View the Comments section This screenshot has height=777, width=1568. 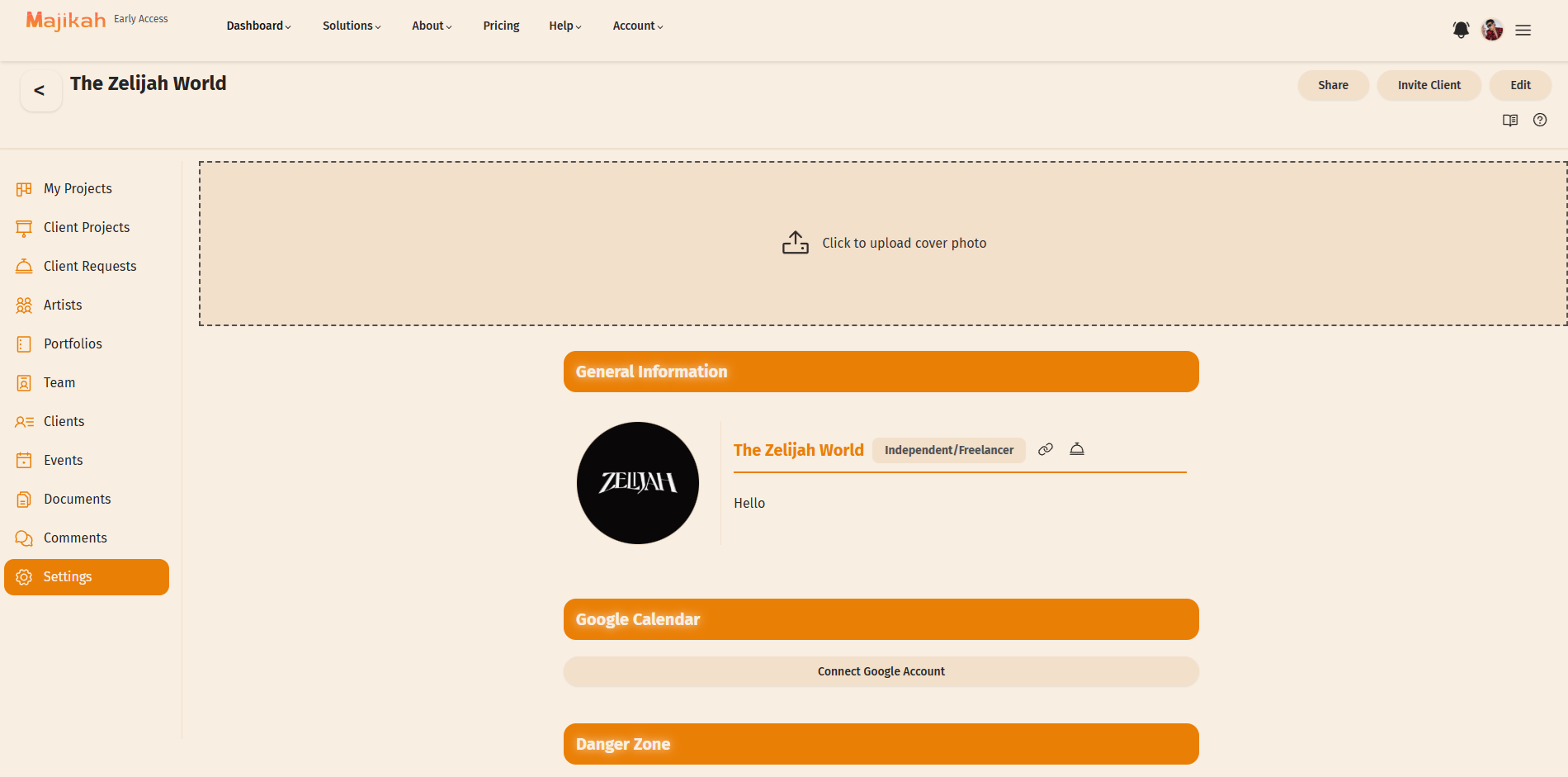pos(87,538)
